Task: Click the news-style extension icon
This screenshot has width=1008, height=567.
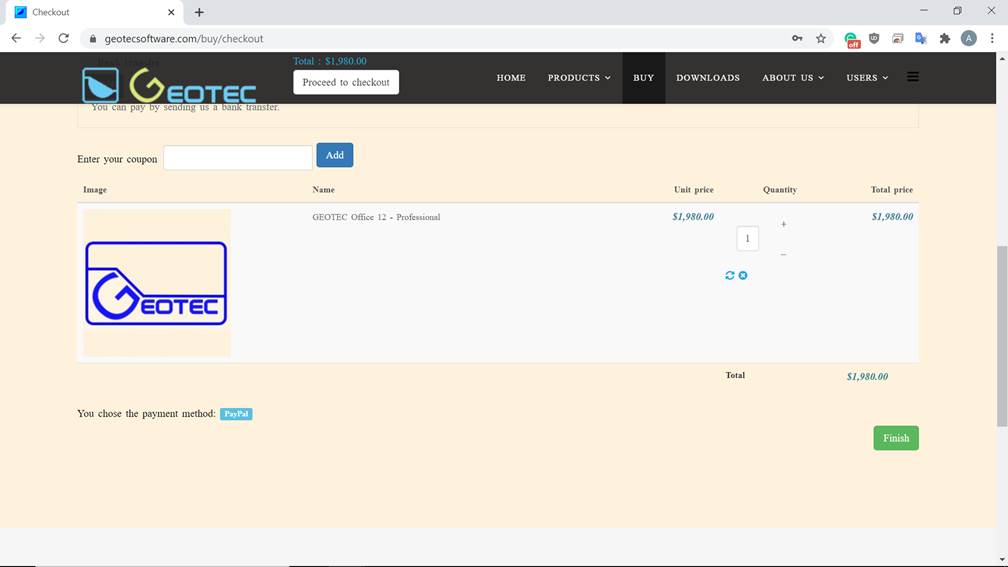Action: click(897, 39)
